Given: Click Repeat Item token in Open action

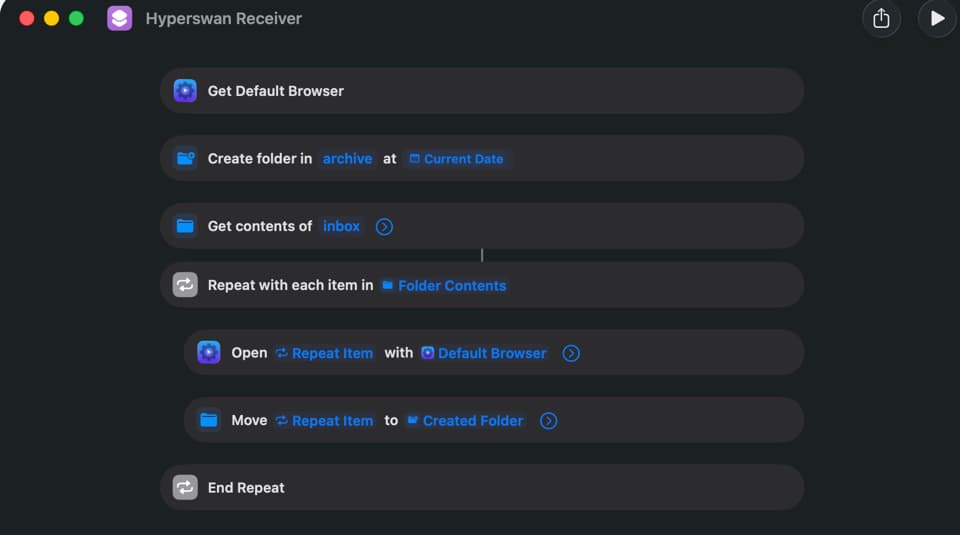Looking at the screenshot, I should point(324,353).
